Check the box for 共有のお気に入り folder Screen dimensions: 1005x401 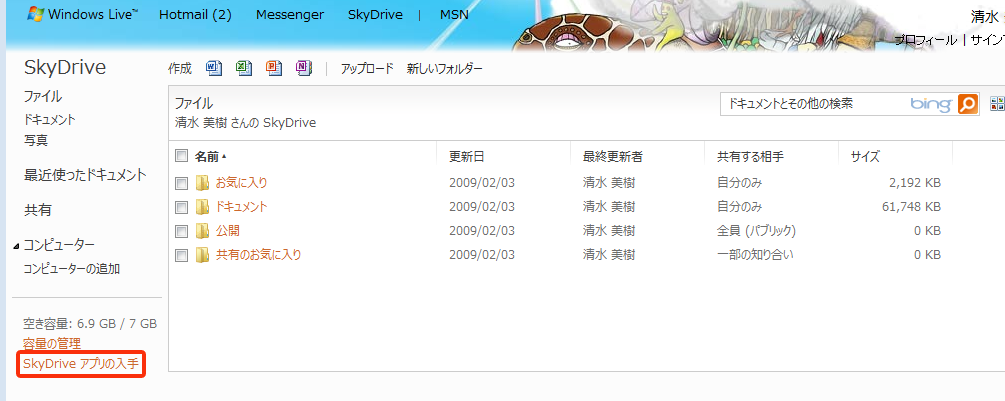[181, 255]
